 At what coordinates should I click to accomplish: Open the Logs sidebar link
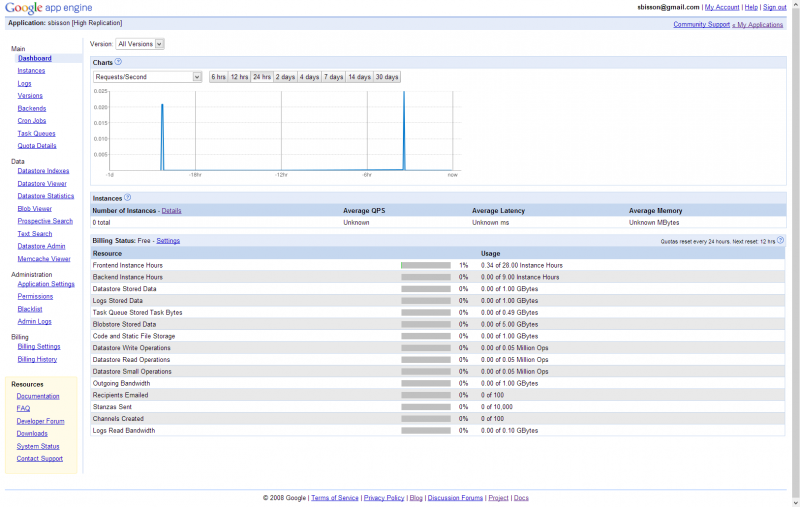pyautogui.click(x=24, y=83)
